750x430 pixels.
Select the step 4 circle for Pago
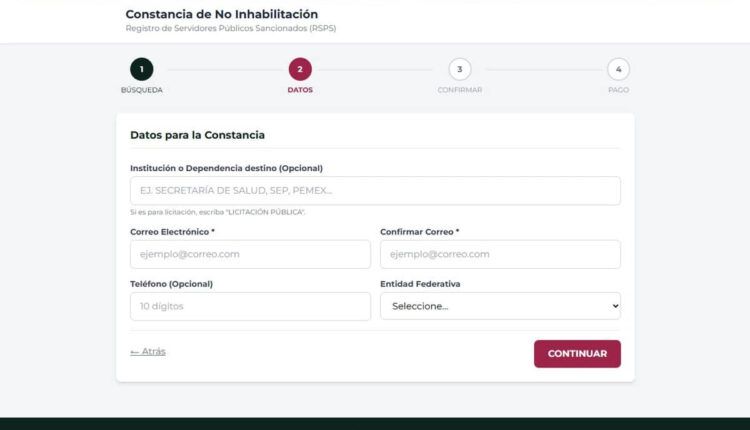click(618, 69)
